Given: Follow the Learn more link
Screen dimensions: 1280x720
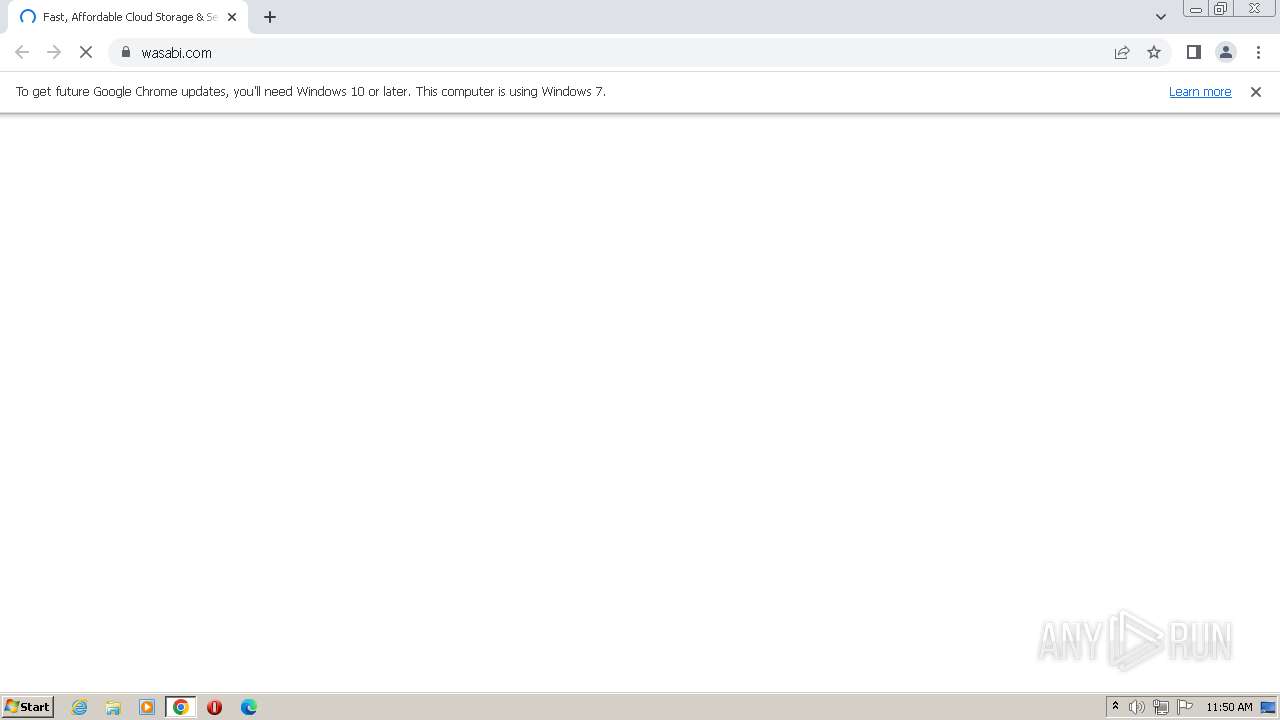Looking at the screenshot, I should click(1200, 91).
